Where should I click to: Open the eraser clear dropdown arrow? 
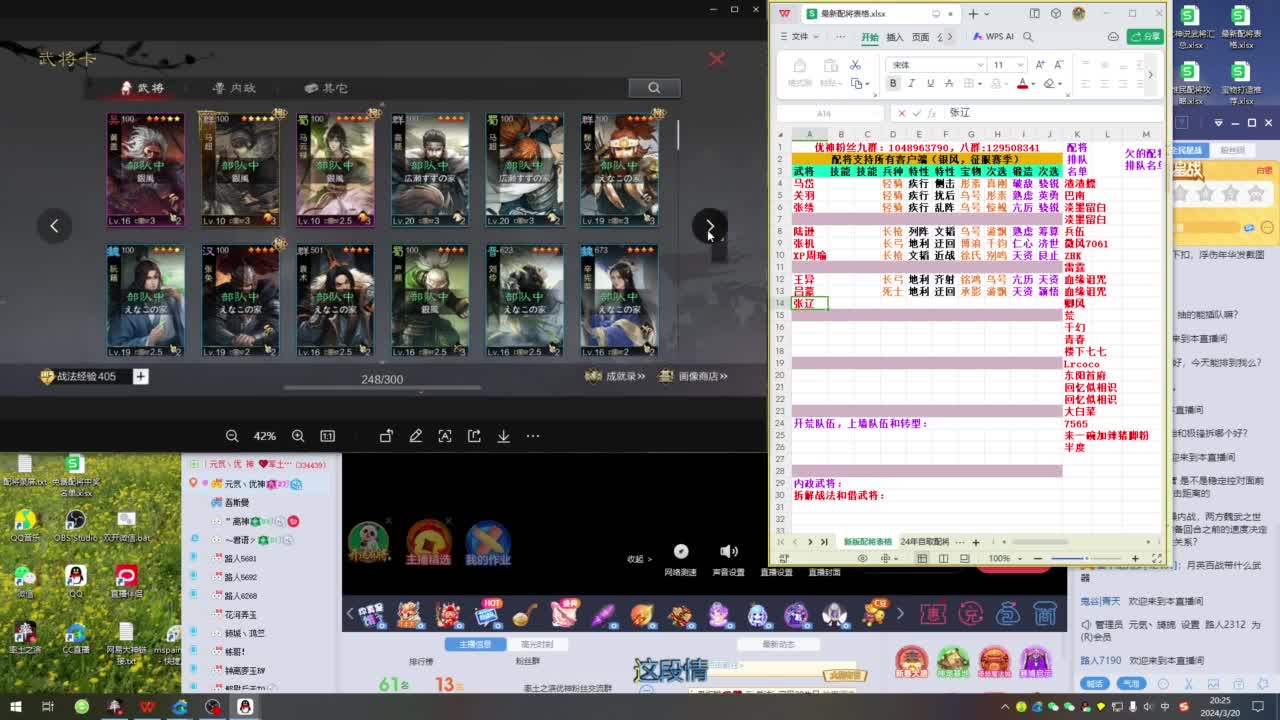(x=1060, y=84)
